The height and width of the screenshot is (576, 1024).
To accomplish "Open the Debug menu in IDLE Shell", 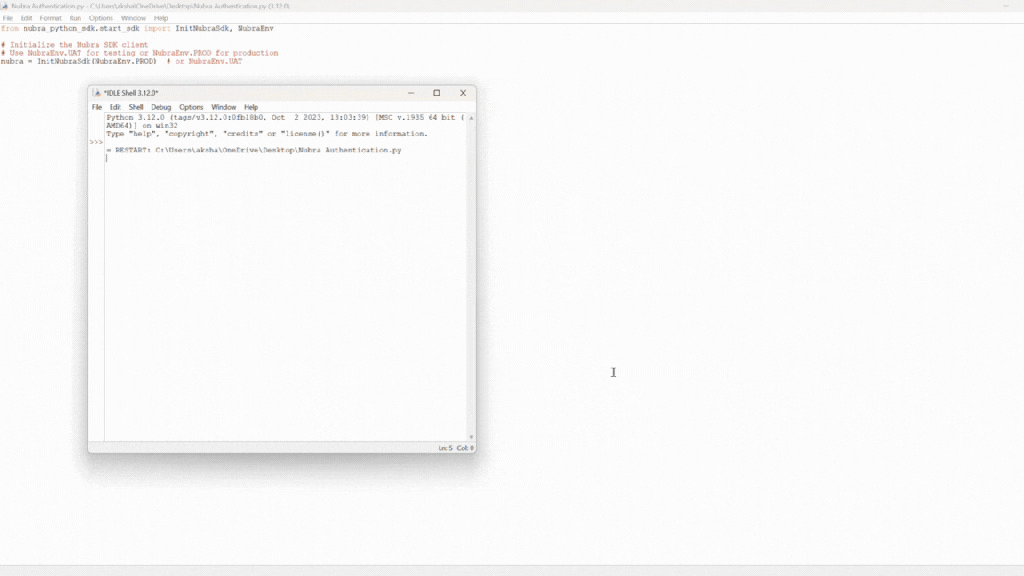I will click(161, 107).
